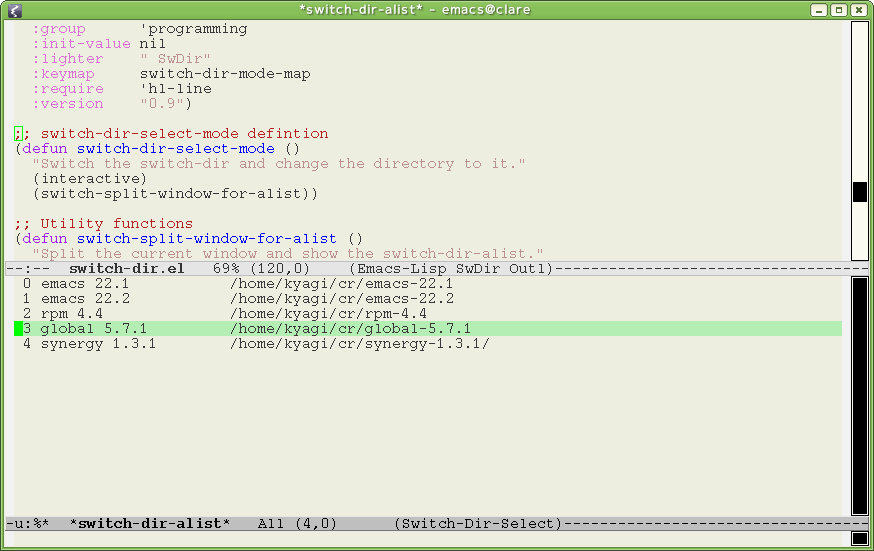Click *switch-dir-alist* name in lower mode line
This screenshot has width=874, height=551.
pos(149,524)
